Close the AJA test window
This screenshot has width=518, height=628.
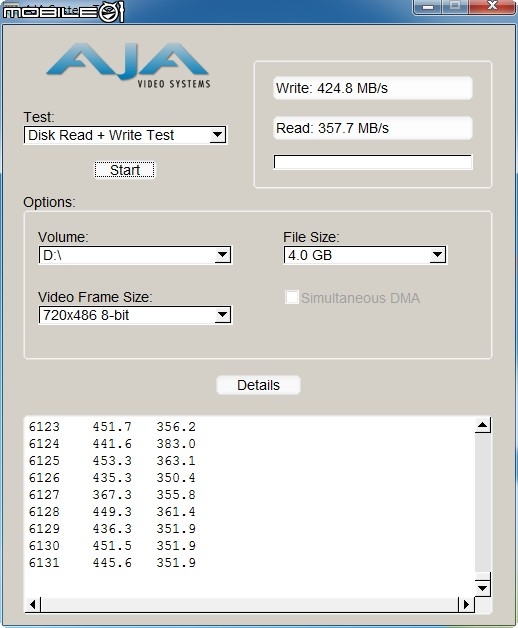click(492, 7)
